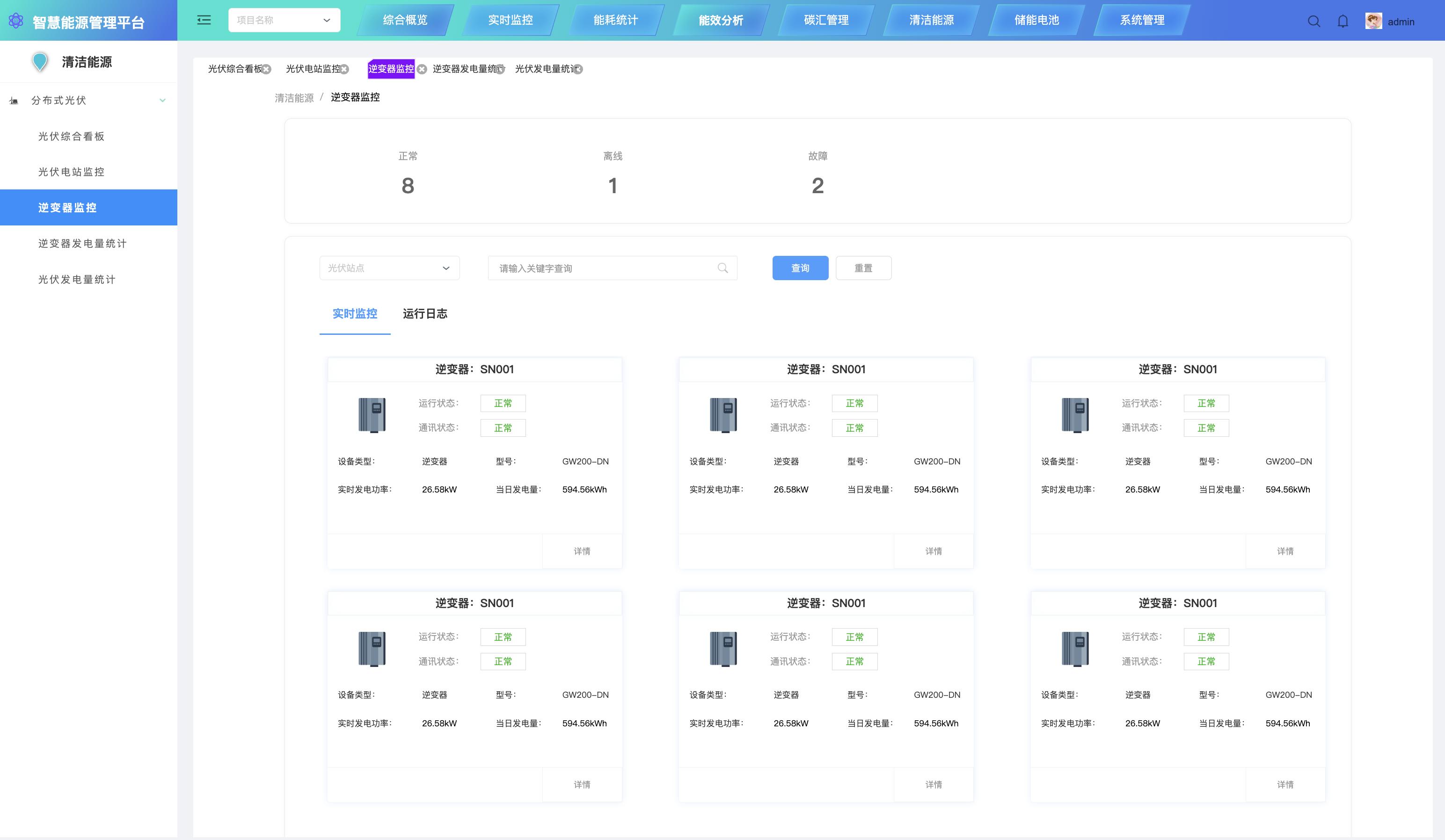Screen dimensions: 1445x840
Task: Click the sidebar collapse hamburger icon
Action: point(204,21)
